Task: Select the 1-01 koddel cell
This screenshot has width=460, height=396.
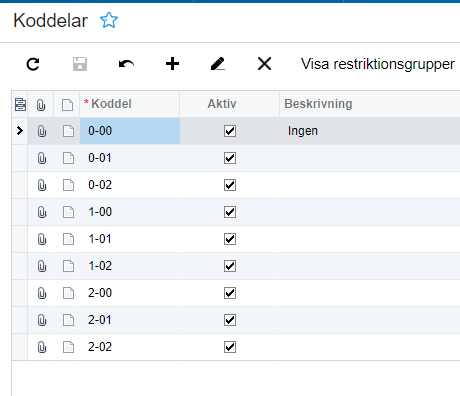Action: point(130,239)
